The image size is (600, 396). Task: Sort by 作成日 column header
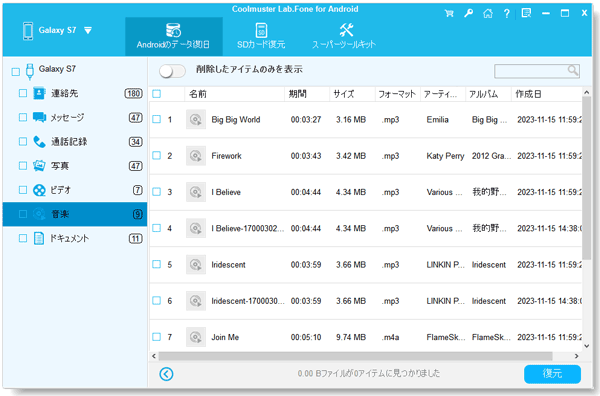[x=546, y=94]
